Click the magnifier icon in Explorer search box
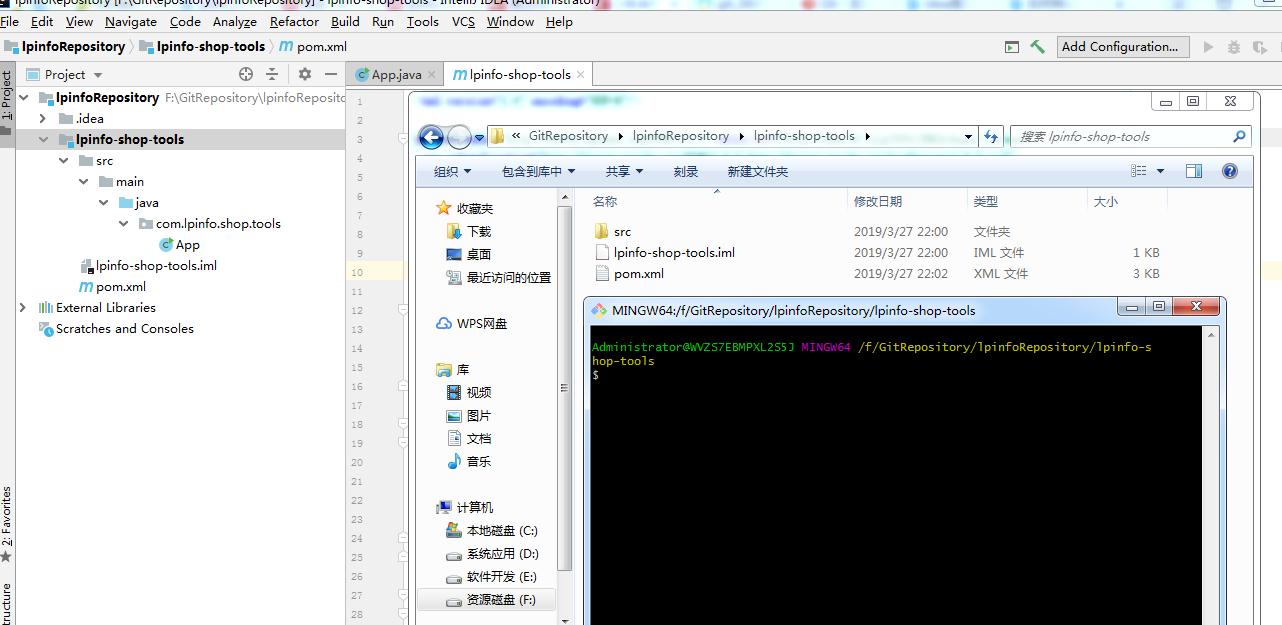 click(x=1240, y=137)
